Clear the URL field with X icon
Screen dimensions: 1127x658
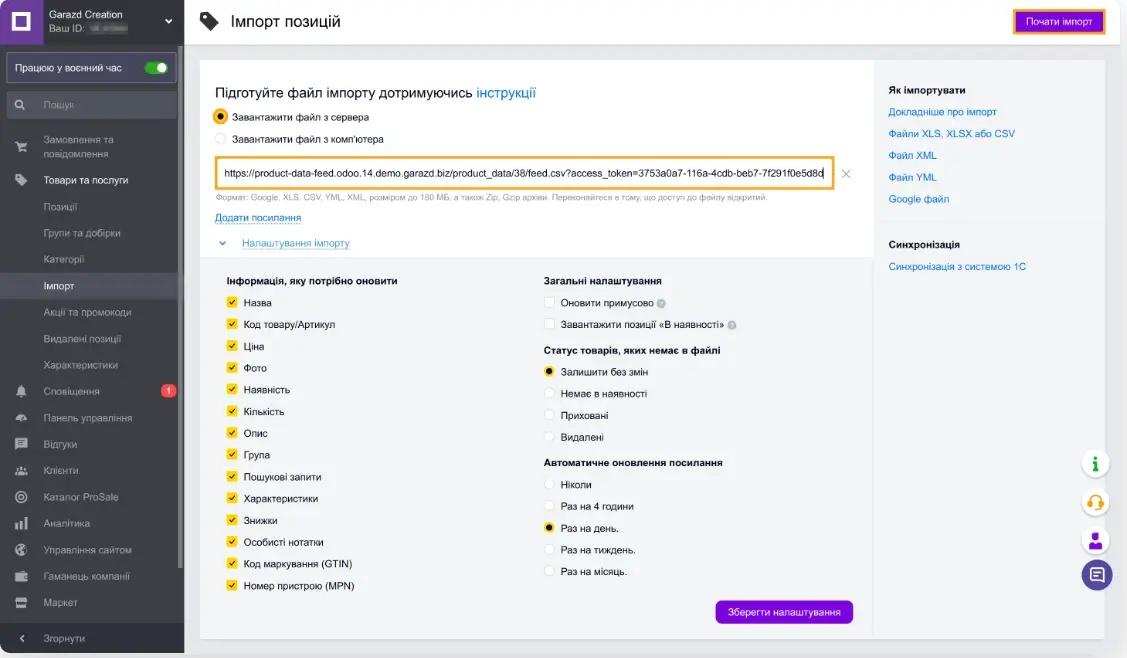[846, 174]
